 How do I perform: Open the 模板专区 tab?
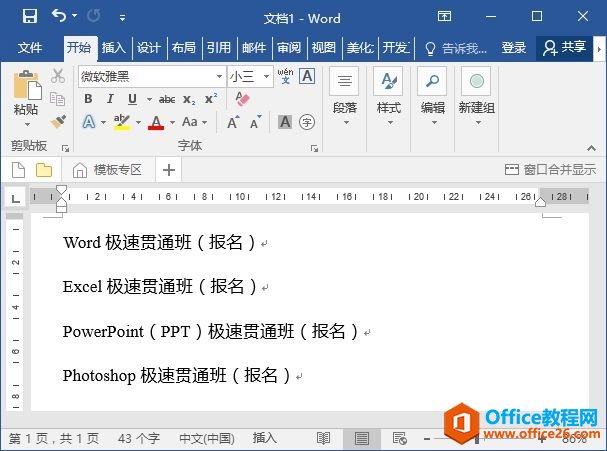pos(108,170)
